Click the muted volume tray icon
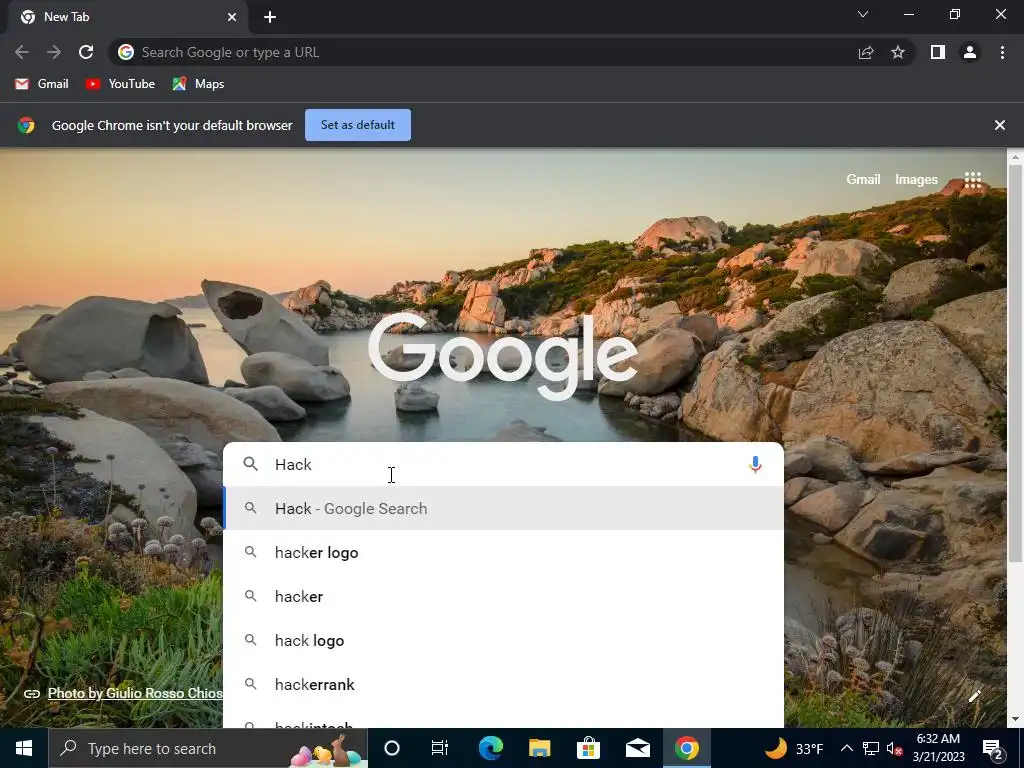This screenshot has width=1024, height=768. [x=894, y=748]
